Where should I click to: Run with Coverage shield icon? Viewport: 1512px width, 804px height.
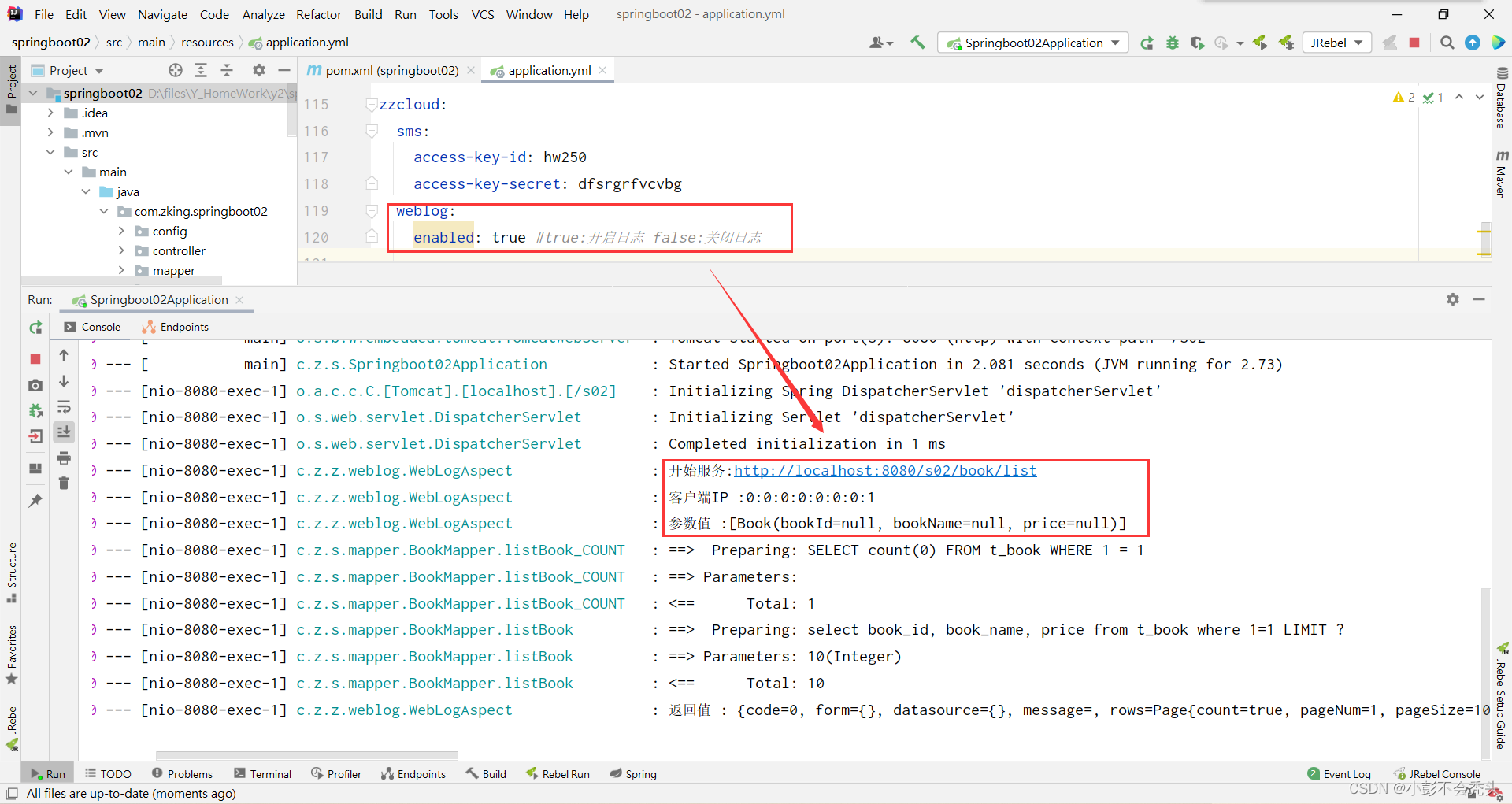click(1197, 43)
